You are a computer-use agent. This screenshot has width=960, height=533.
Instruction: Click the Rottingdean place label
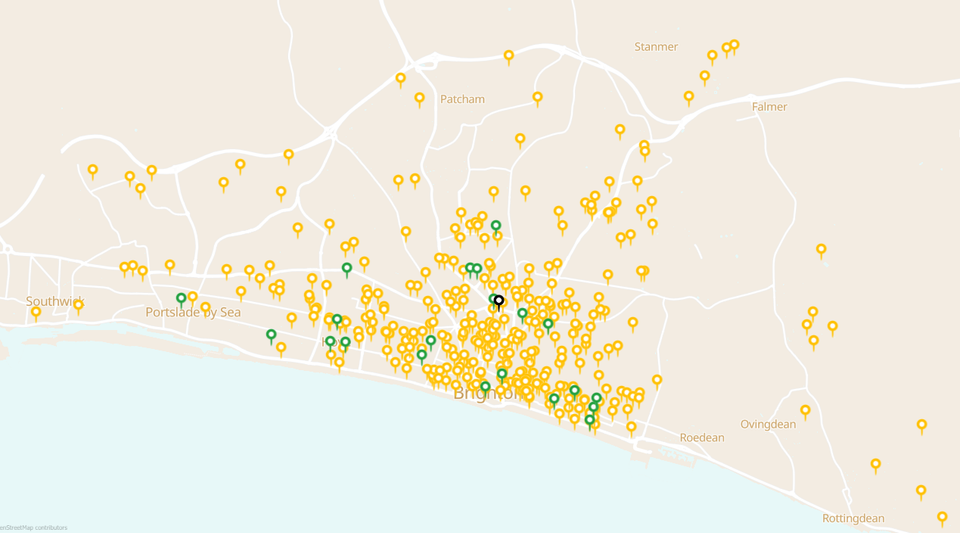pos(853,518)
